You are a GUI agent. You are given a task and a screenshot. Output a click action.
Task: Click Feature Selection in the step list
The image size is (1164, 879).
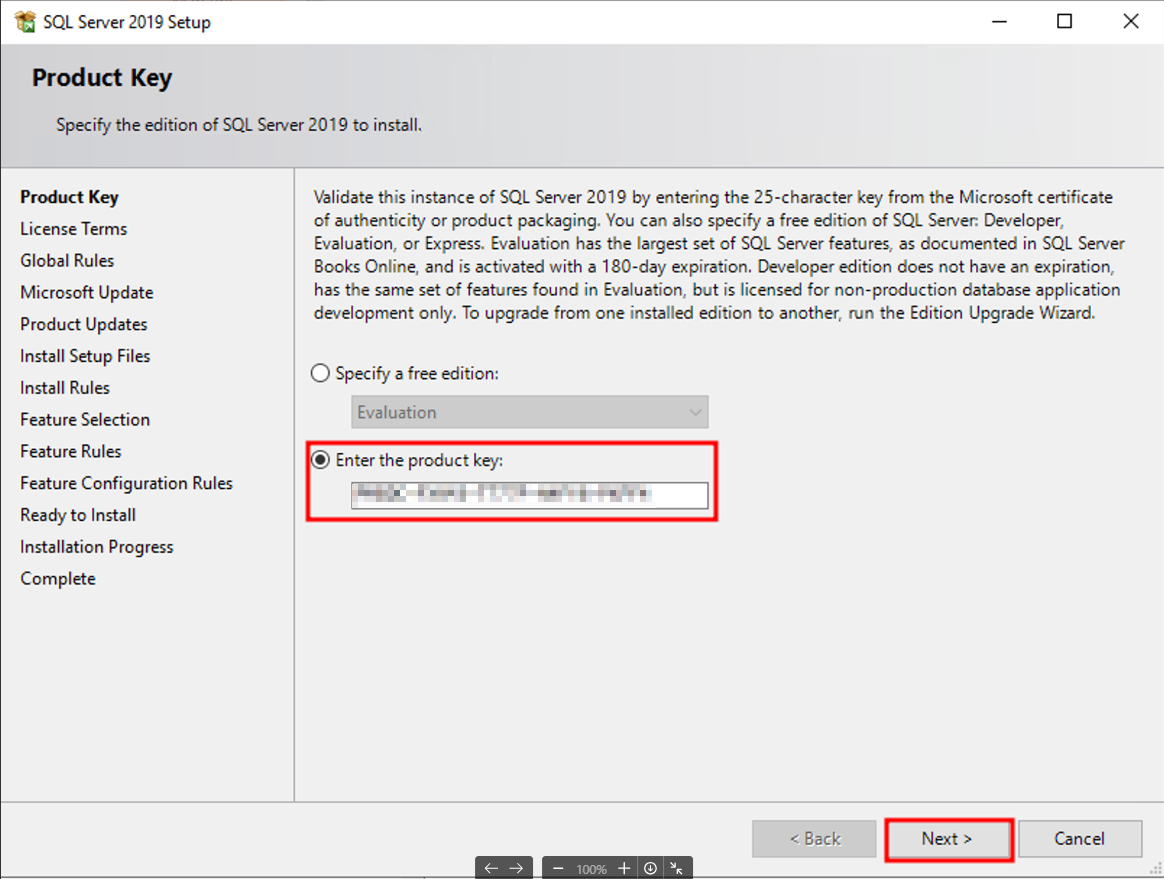point(85,419)
